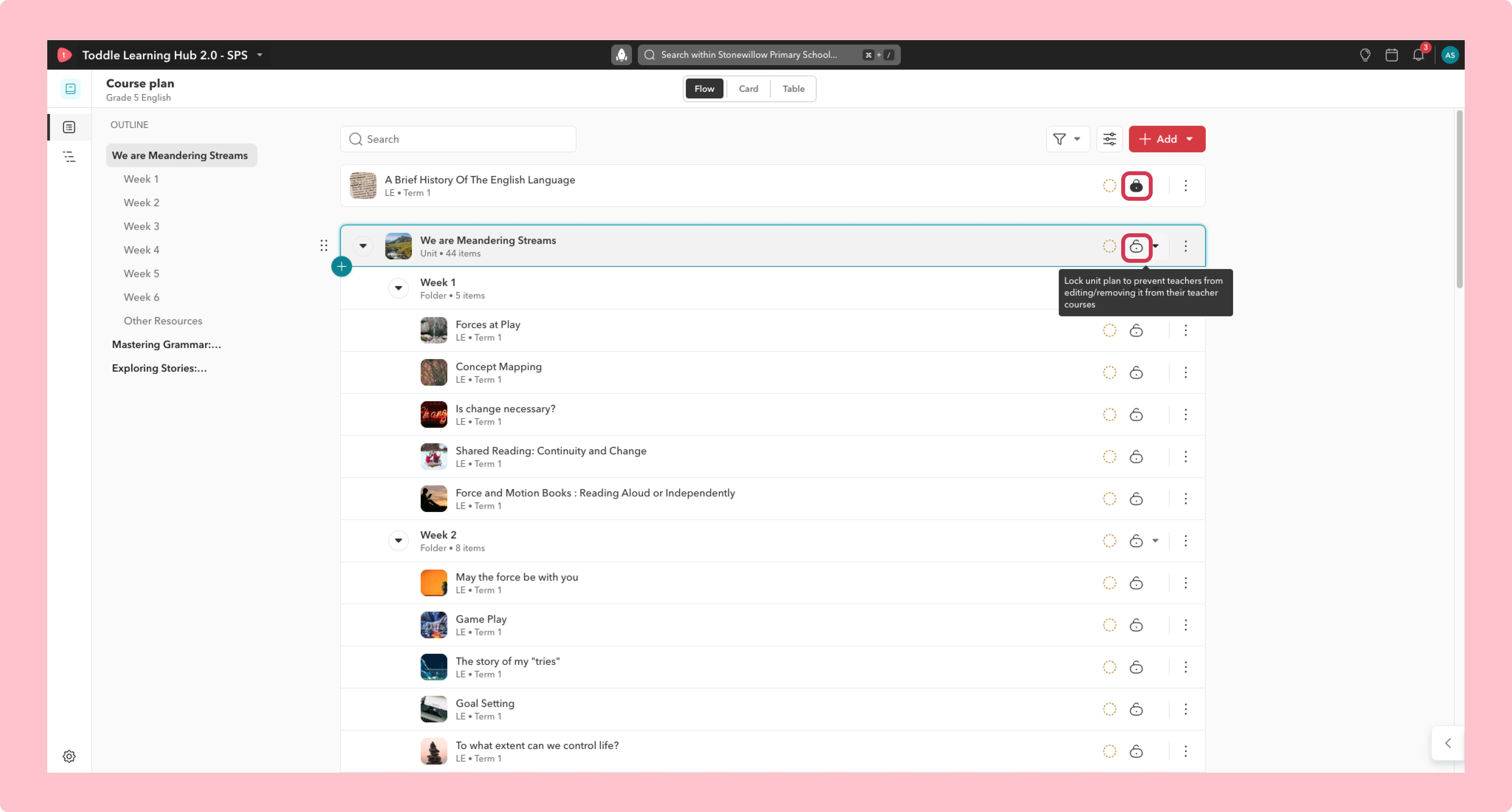Open the Game Play thumbnail
This screenshot has width=1512, height=812.
[434, 625]
